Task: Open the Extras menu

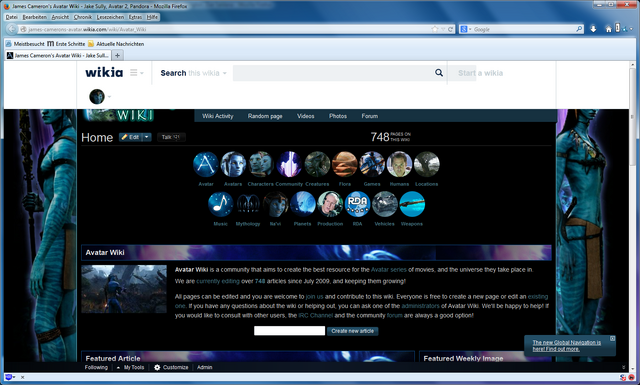Action: [x=135, y=17]
